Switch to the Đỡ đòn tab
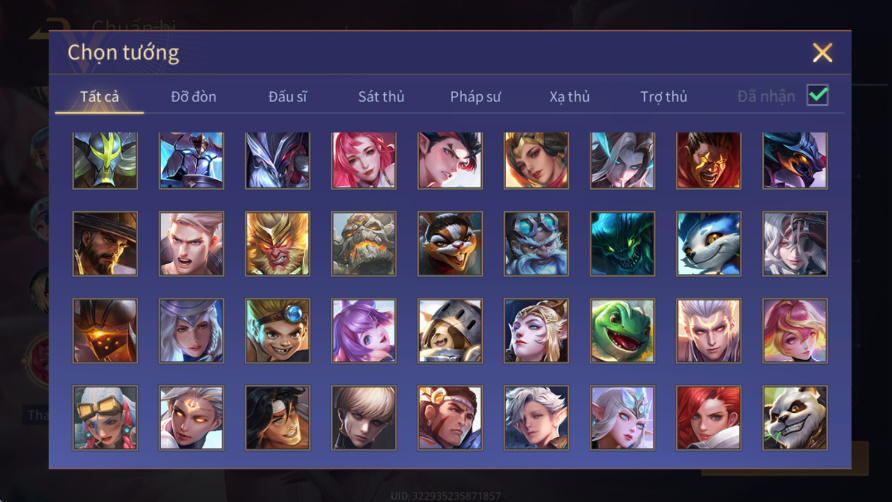This screenshot has height=502, width=892. tap(193, 96)
